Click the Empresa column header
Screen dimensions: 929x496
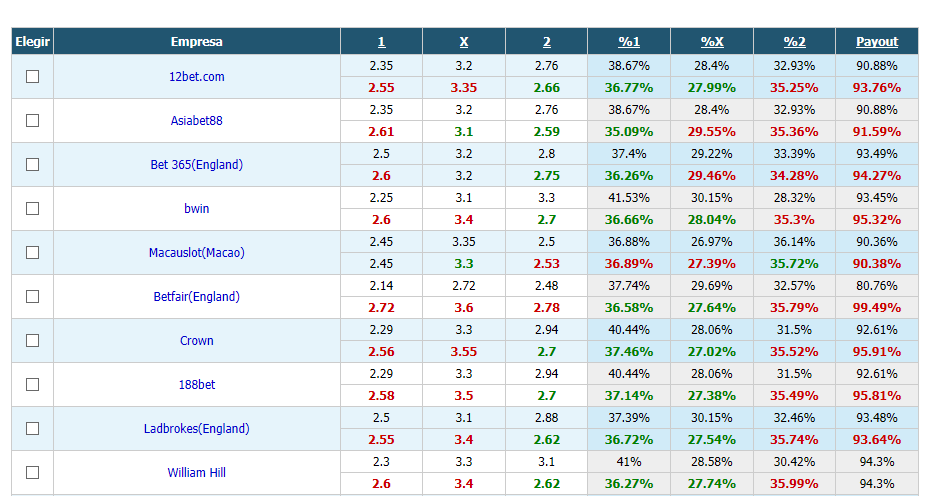[197, 41]
